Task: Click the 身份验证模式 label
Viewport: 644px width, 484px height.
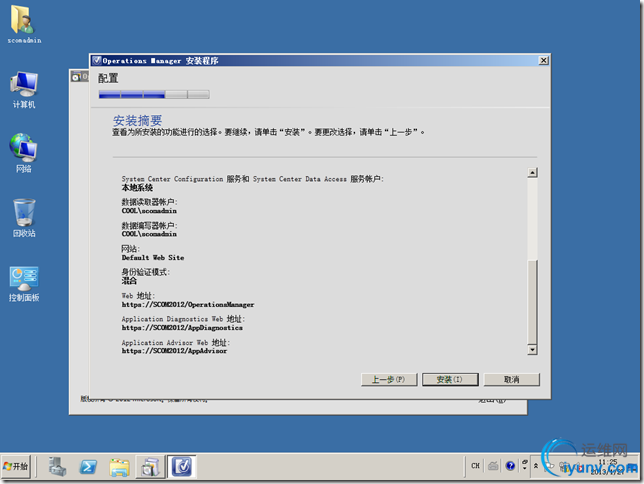Action: point(145,272)
